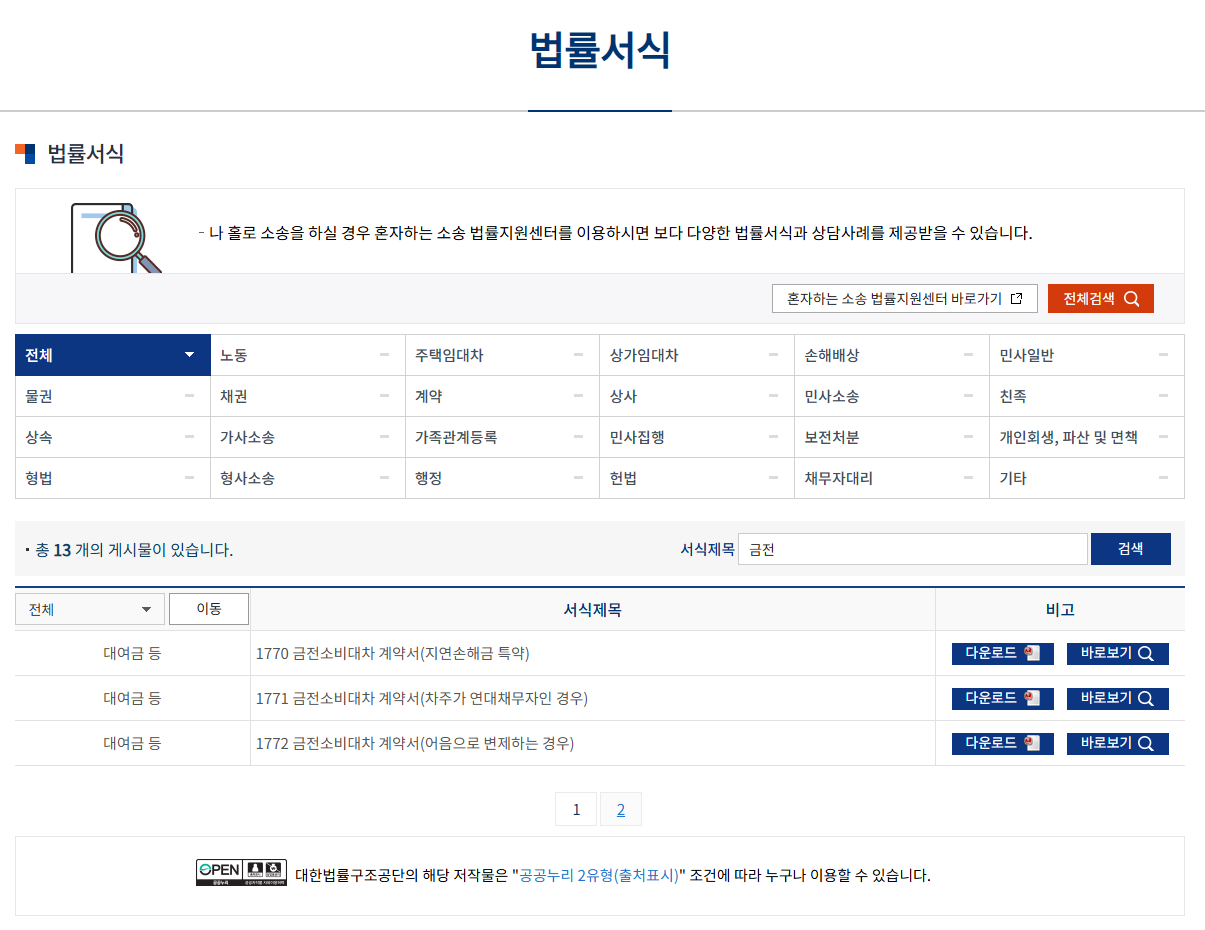
Task: Go to results page 2
Action: pyautogui.click(x=621, y=809)
